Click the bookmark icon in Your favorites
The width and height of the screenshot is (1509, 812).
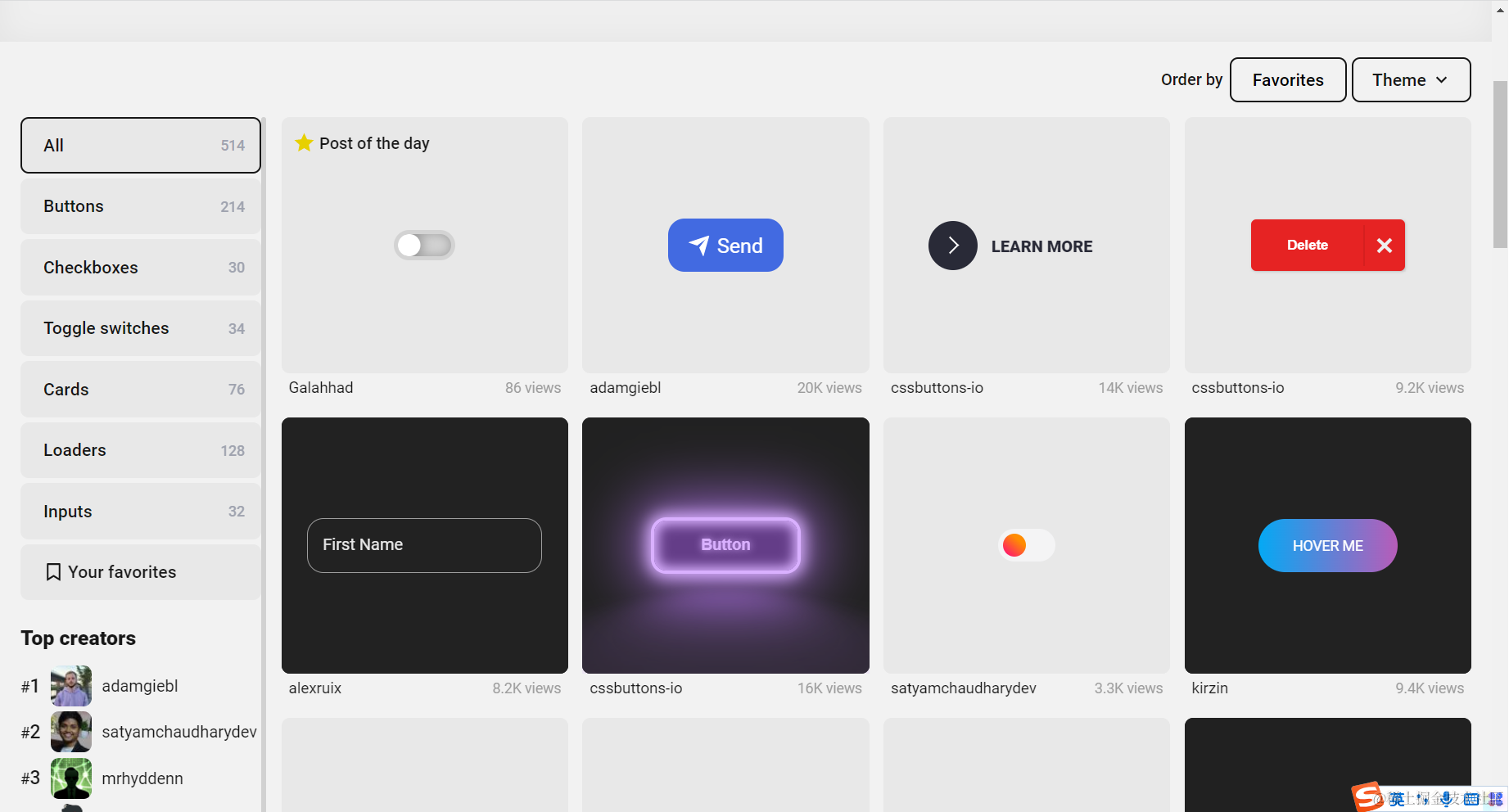click(x=53, y=572)
